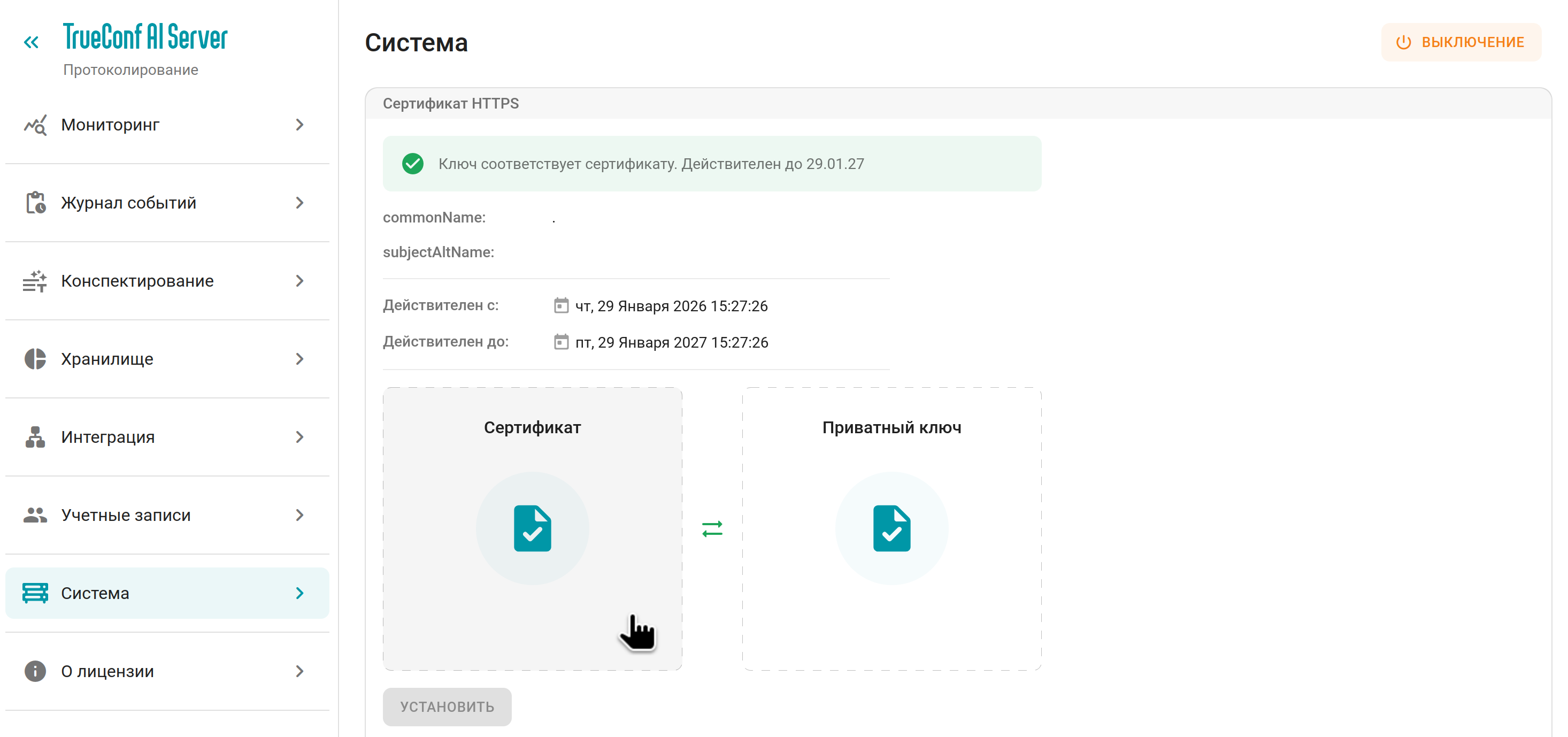Viewport: 1568px width, 737px height.
Task: Click the Monitoring chart icon
Action: (35, 125)
